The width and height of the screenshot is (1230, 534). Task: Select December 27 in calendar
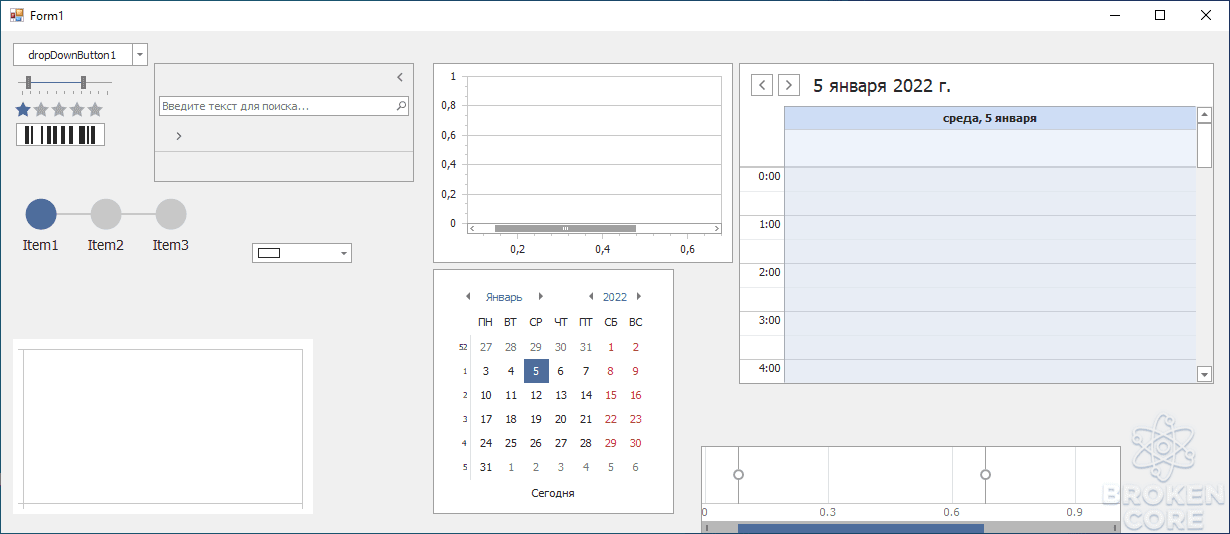[486, 347]
